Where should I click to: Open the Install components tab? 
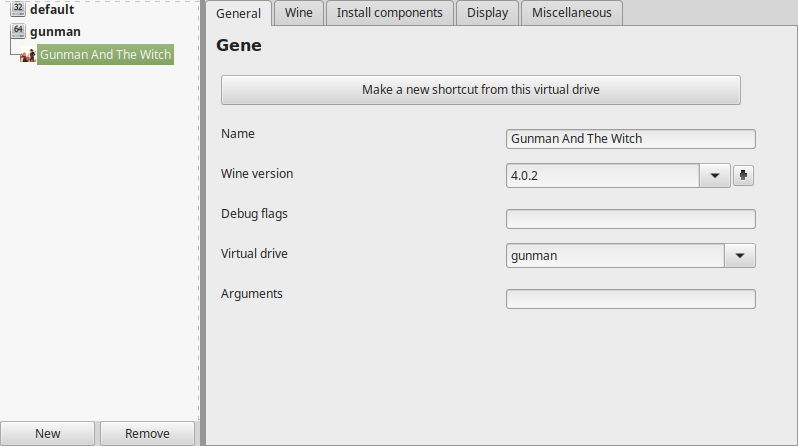tap(389, 13)
